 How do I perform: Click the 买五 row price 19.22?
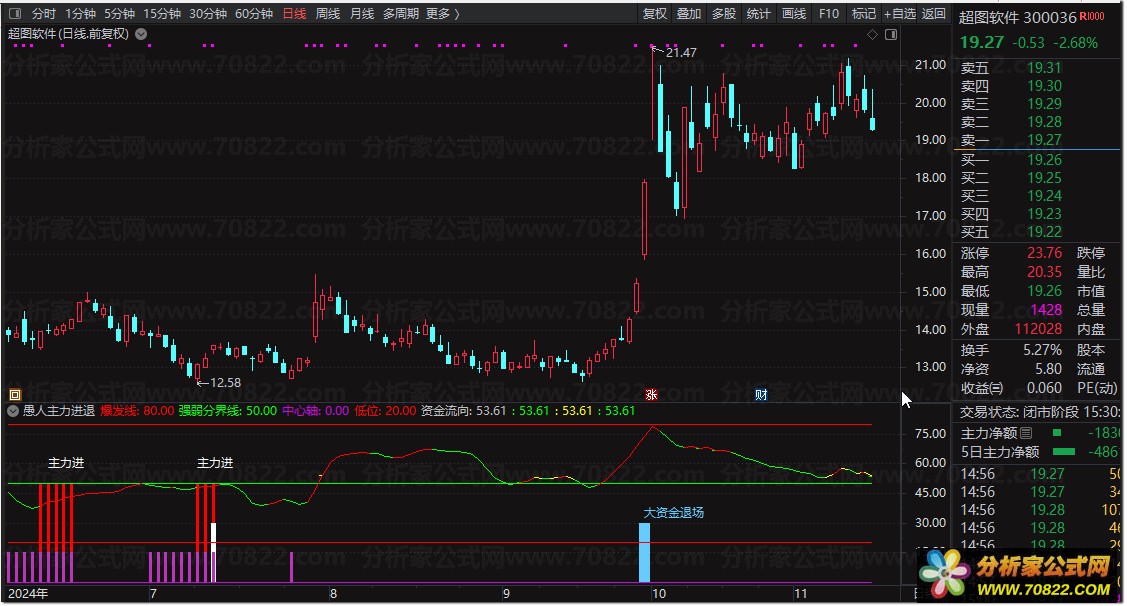[1044, 231]
